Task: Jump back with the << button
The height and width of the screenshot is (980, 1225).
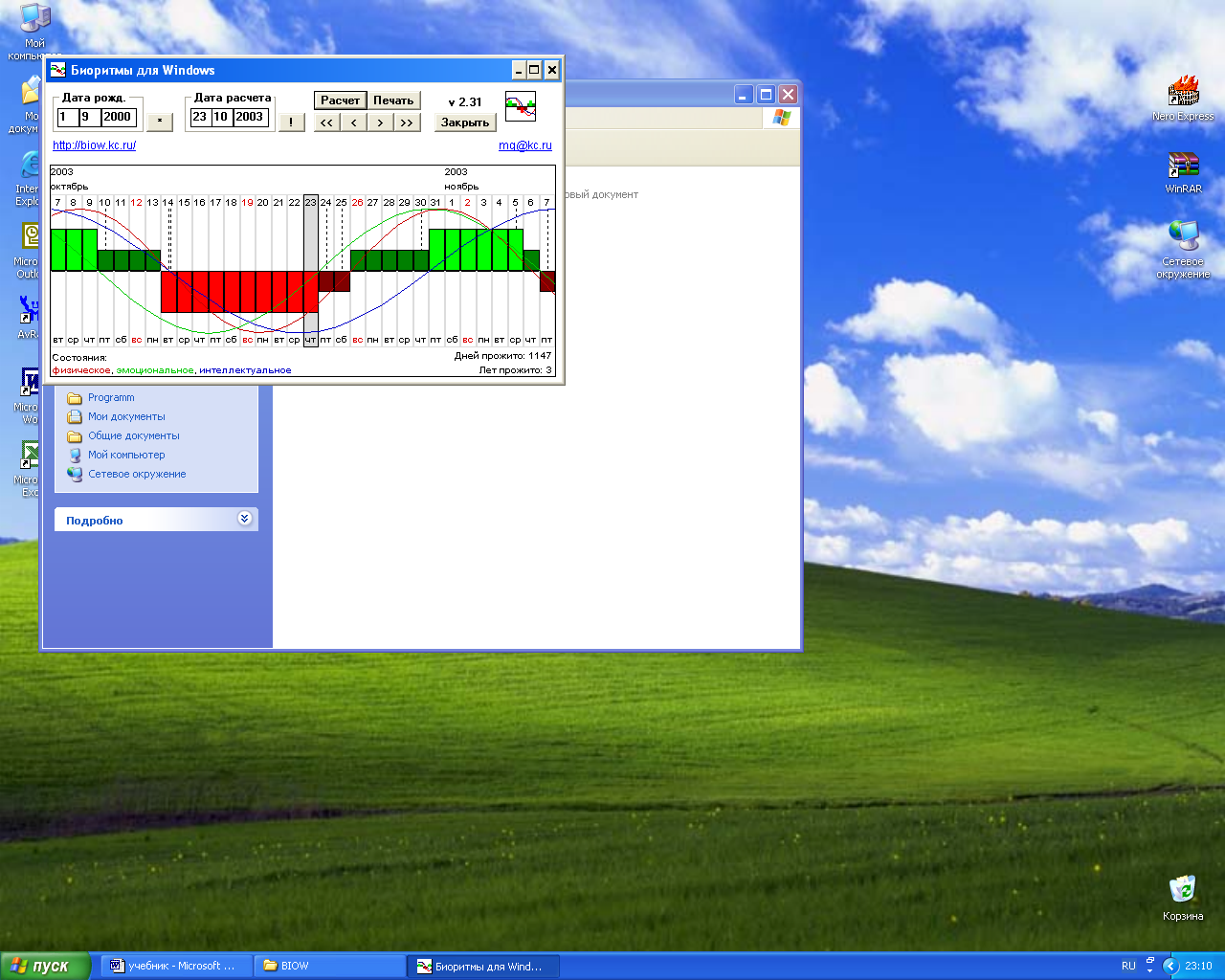Action: [x=326, y=122]
